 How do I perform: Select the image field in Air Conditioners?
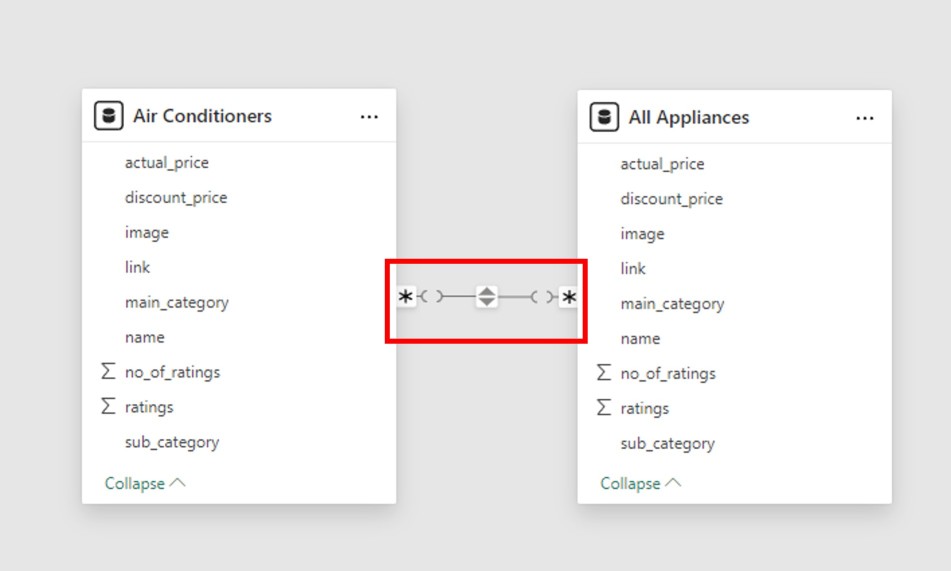pyautogui.click(x=146, y=232)
